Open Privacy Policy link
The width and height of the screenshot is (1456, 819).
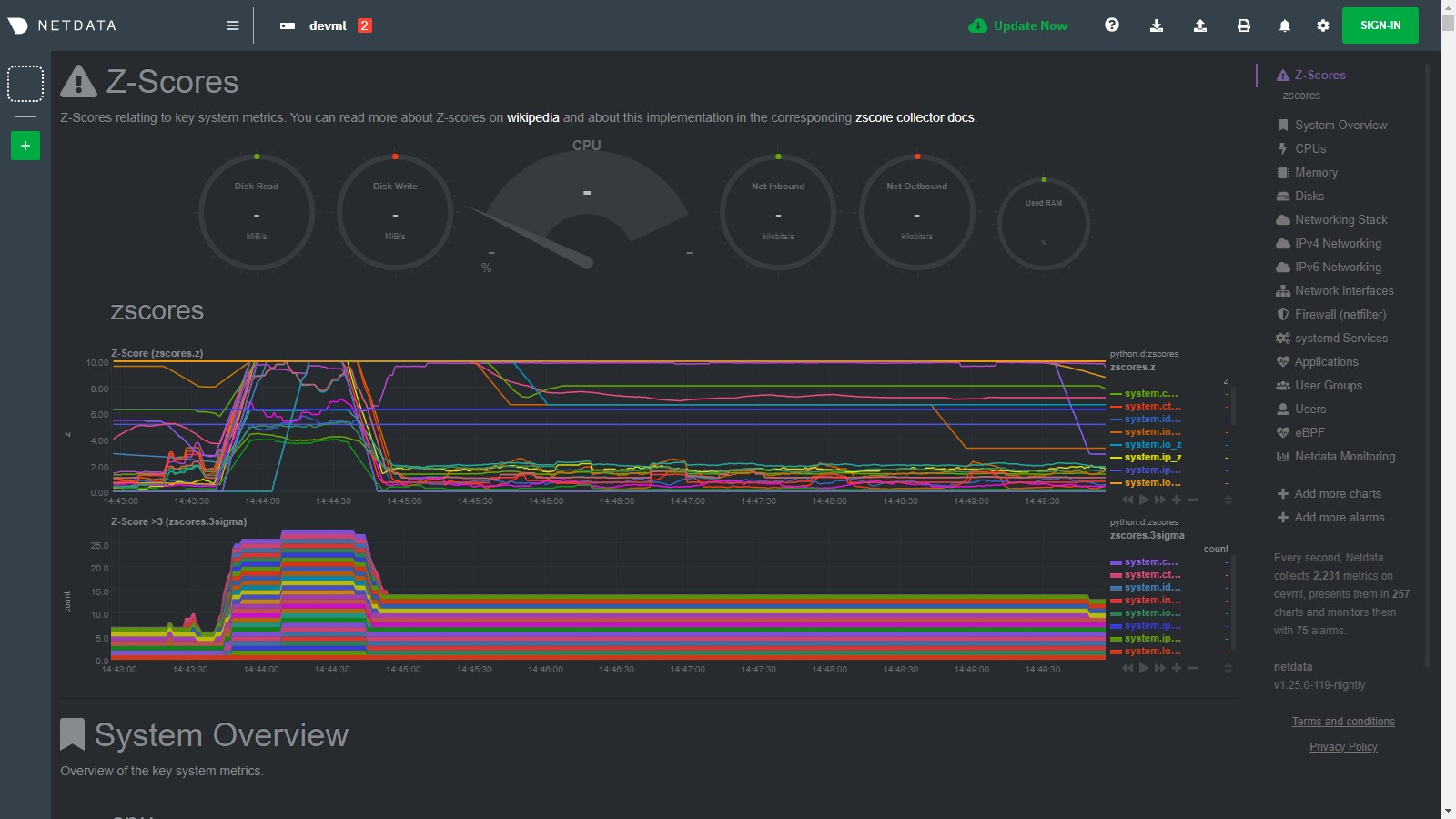[x=1343, y=747]
